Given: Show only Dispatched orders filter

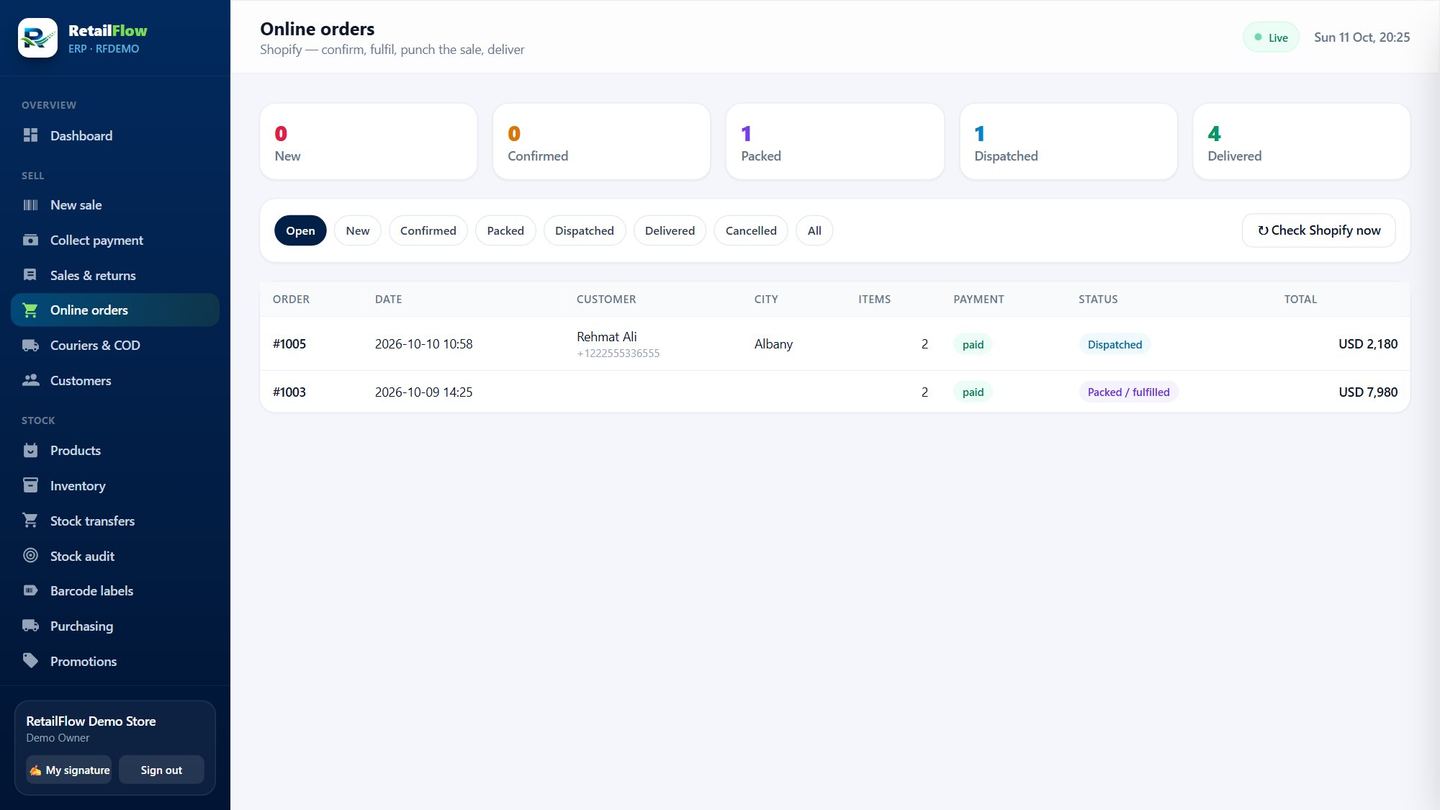Looking at the screenshot, I should [x=585, y=230].
